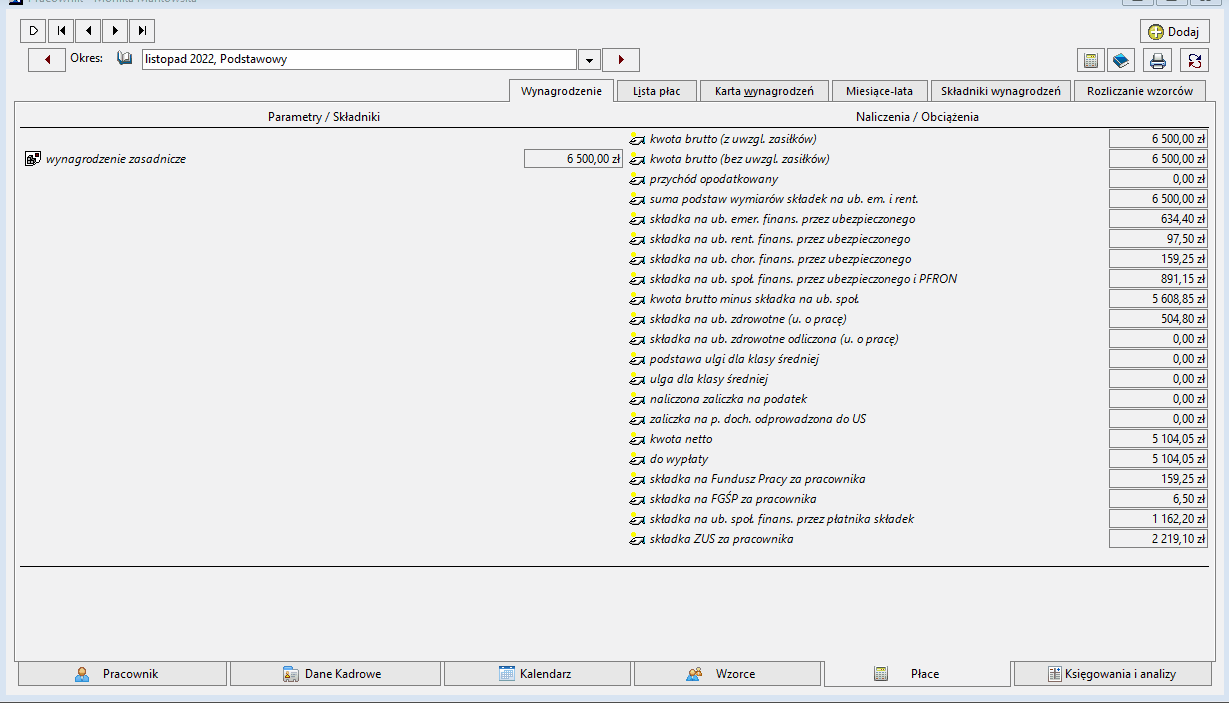
Task: Select the wynagrodzenie zasadnicze label
Action: pyautogui.click(x=116, y=158)
